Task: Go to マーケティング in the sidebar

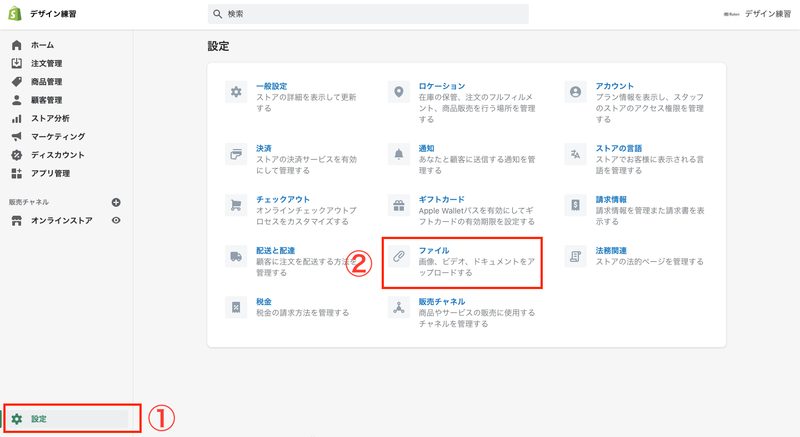Action: point(58,137)
